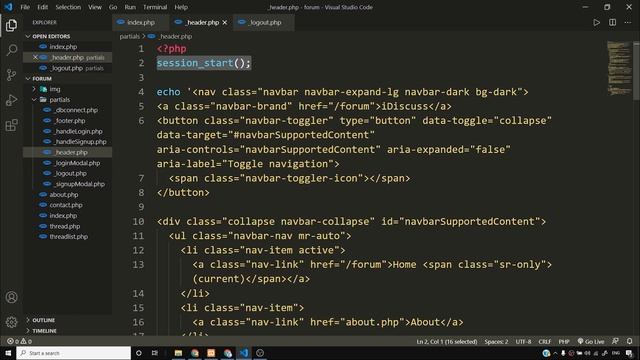Open the Accounts menu icon

coord(11,297)
